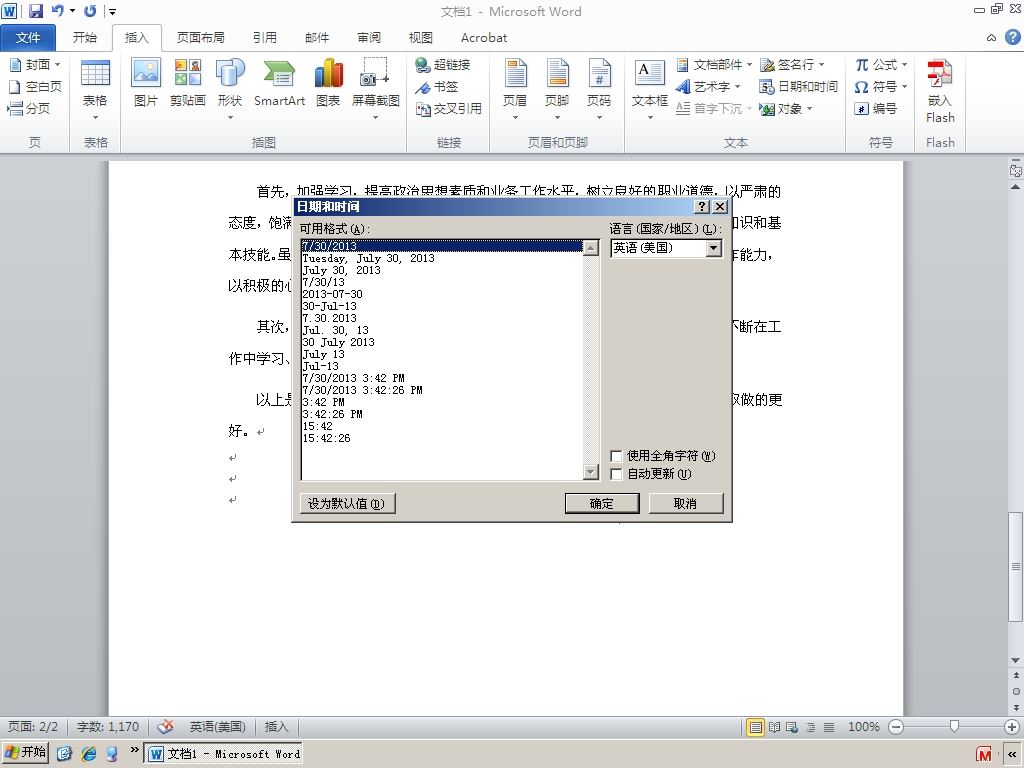Screen dimensions: 1024x768
Task: Click Set As Default (设为默认值) button
Action: click(x=346, y=504)
